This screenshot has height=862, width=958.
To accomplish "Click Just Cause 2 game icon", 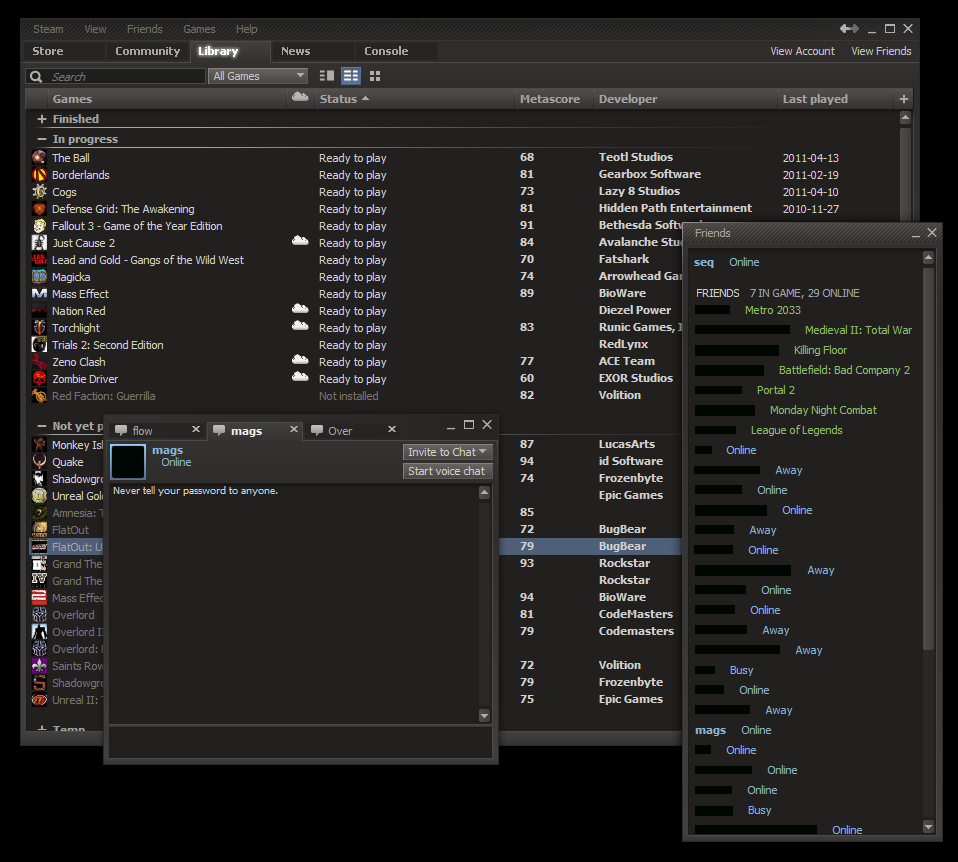I will pos(39,243).
